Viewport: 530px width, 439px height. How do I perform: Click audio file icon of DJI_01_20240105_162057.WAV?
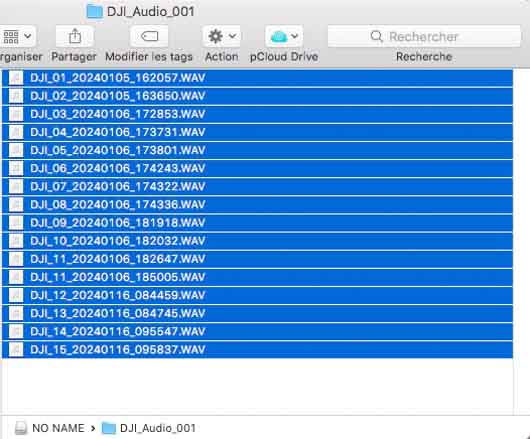click(16, 78)
